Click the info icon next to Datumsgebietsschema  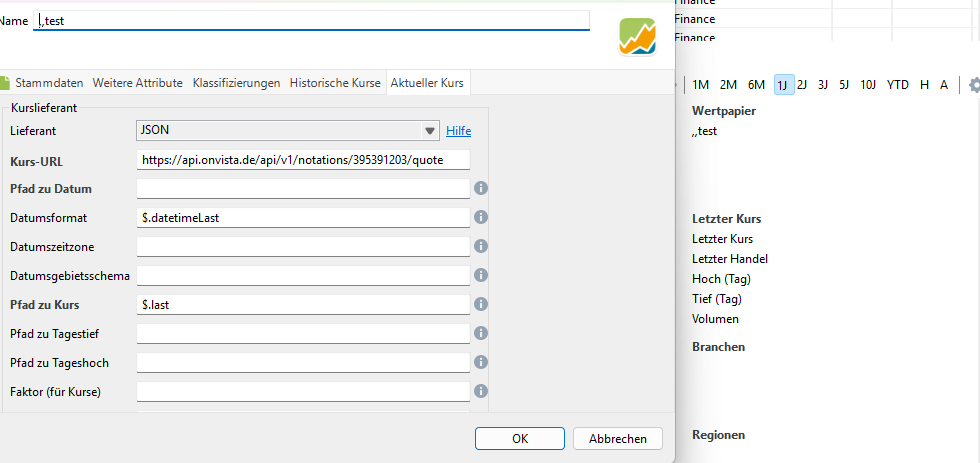pos(481,275)
